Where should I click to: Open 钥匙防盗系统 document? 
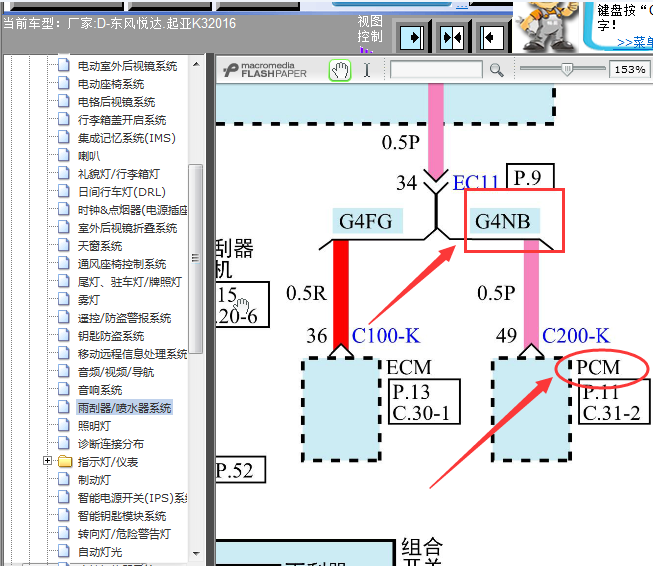tap(111, 336)
